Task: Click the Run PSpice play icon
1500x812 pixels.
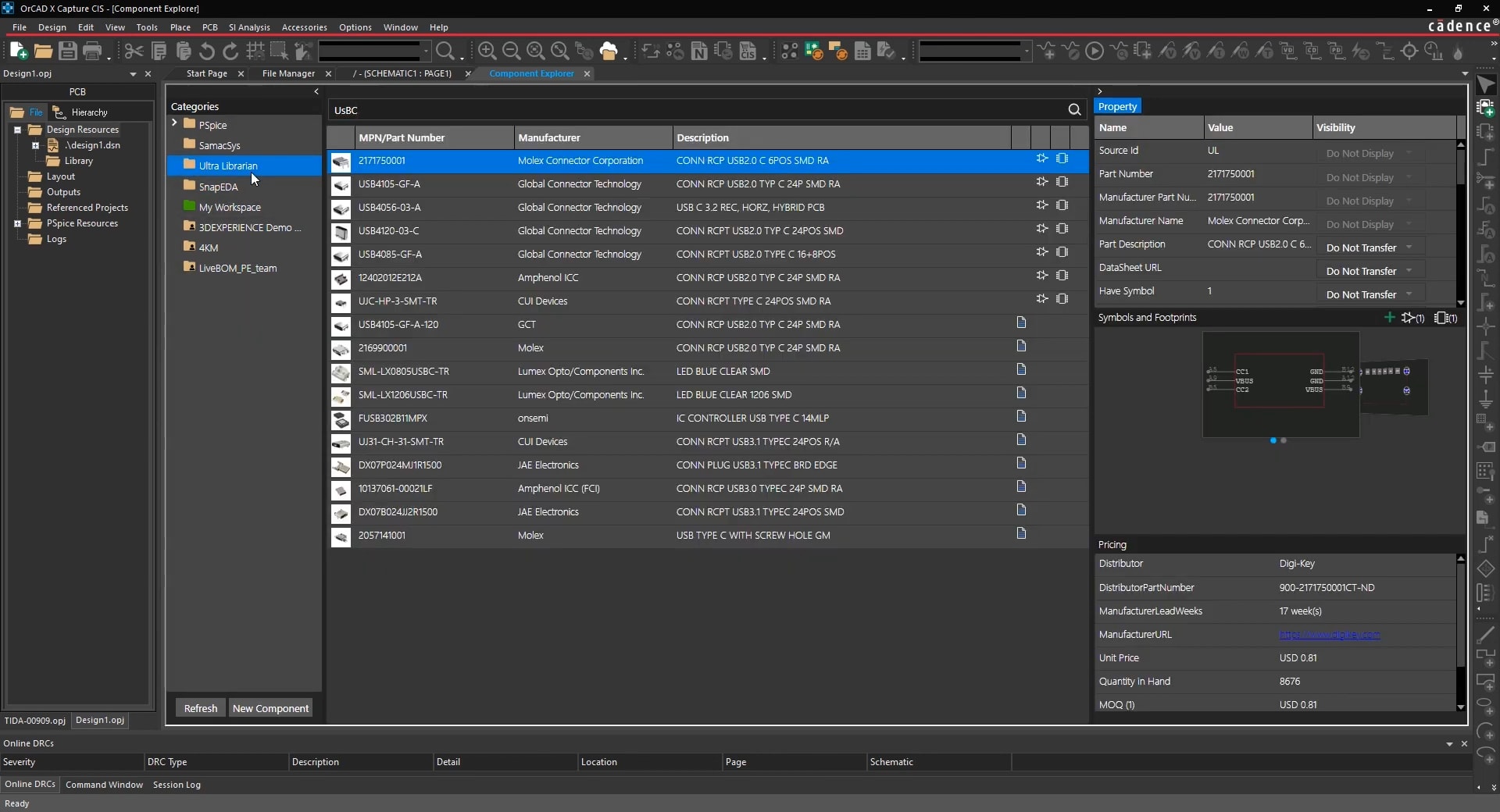Action: pyautogui.click(x=1095, y=52)
